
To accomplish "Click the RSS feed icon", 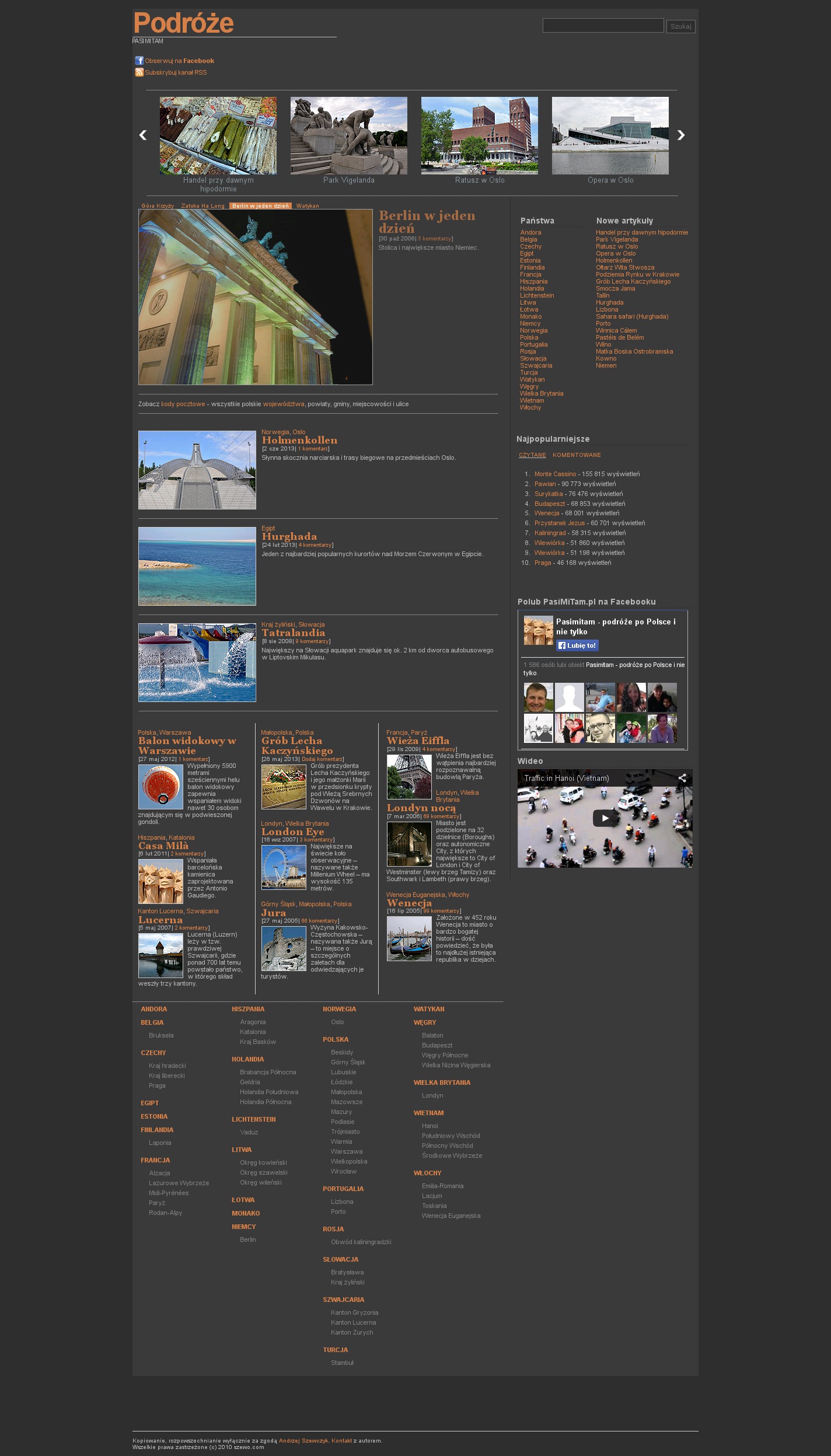I will (139, 72).
